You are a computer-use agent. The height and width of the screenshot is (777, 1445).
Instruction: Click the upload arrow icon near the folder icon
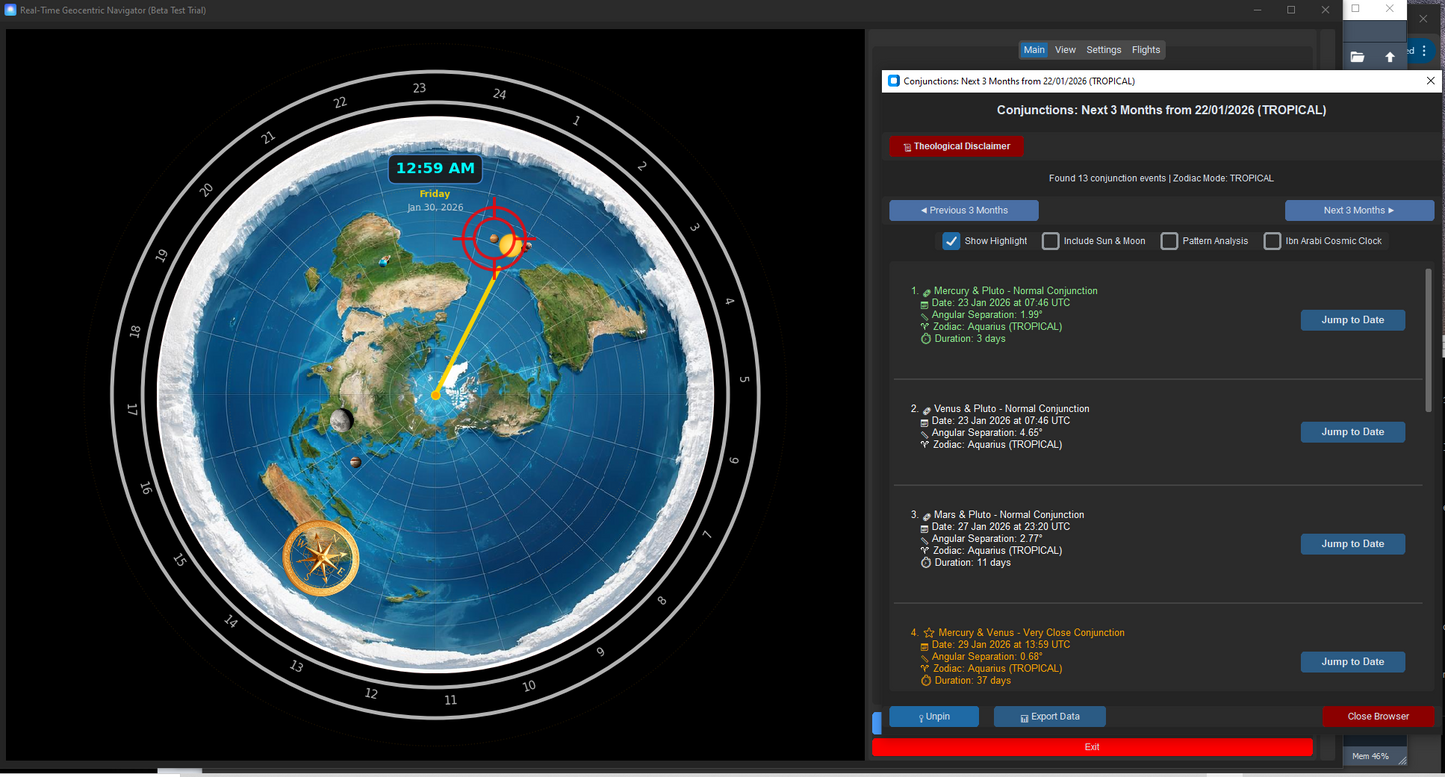coord(1390,58)
